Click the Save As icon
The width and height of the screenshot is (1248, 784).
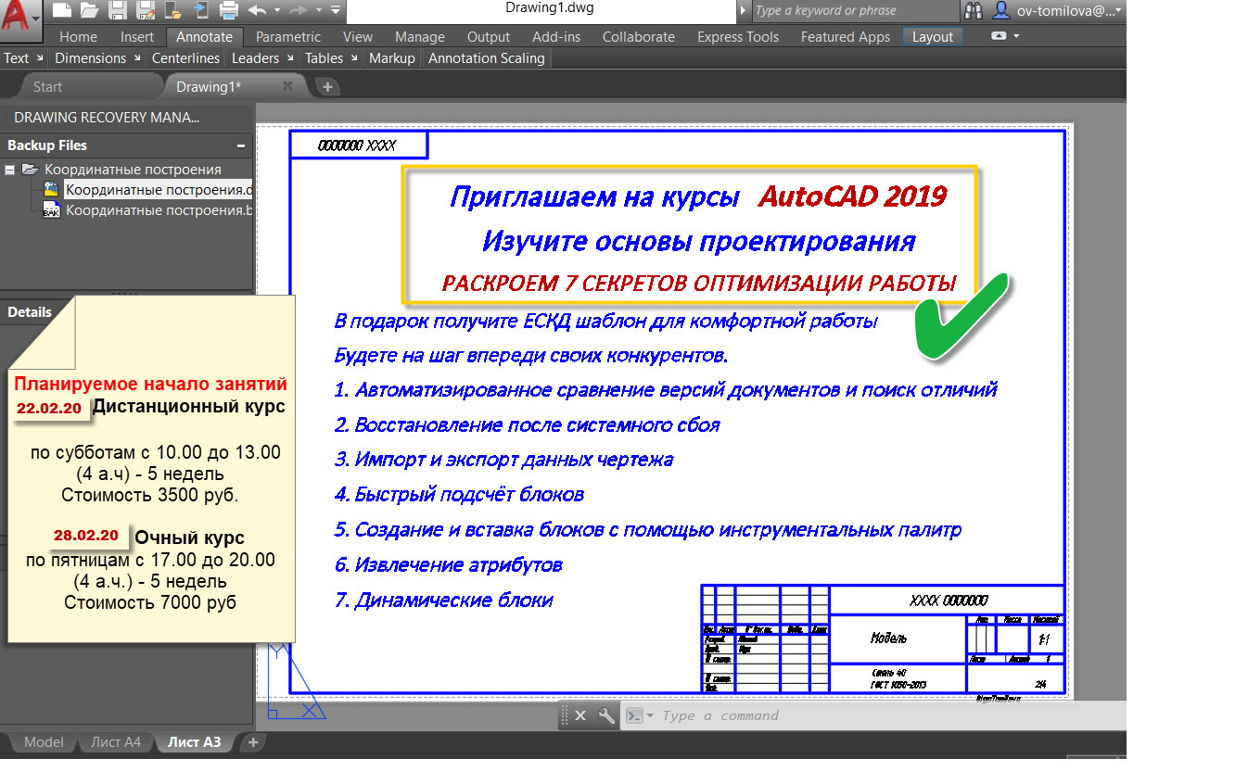[146, 11]
